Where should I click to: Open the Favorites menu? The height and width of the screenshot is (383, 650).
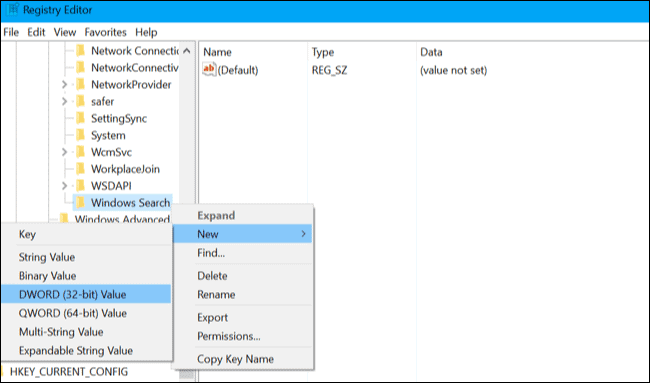[105, 32]
